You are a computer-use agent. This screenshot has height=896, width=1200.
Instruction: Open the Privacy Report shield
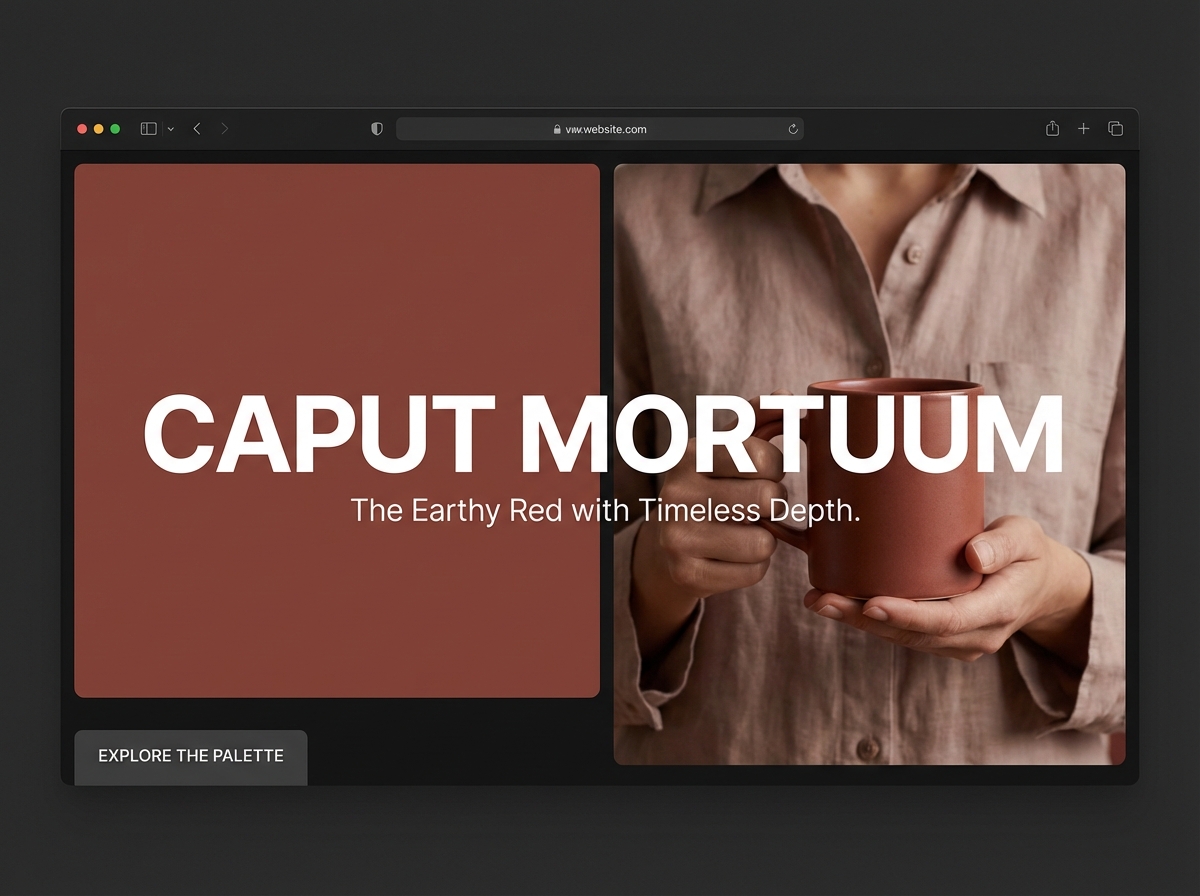pyautogui.click(x=376, y=128)
